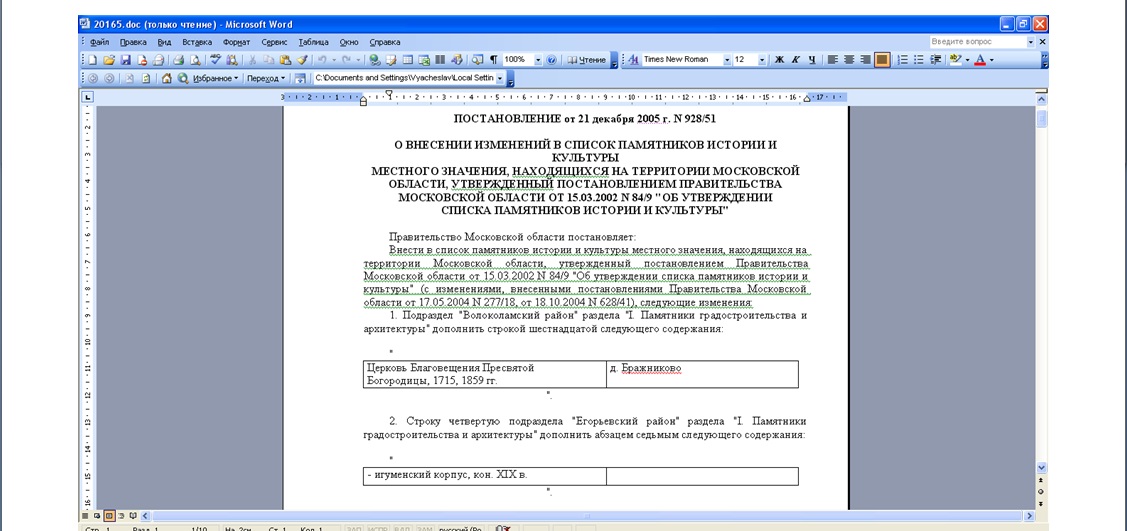Center the text alignment
Viewport: 1127px width, 531px height.
[849, 60]
